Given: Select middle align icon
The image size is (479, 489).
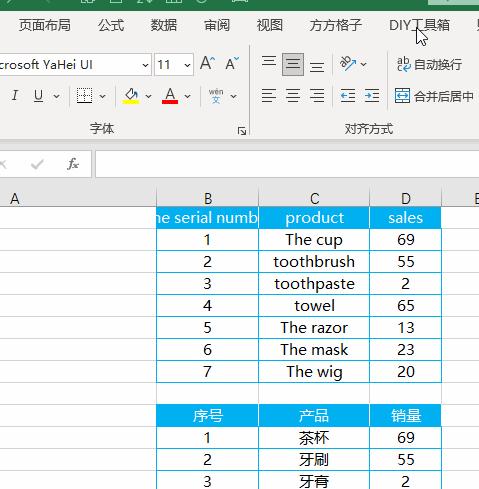Looking at the screenshot, I should pyautogui.click(x=293, y=64).
